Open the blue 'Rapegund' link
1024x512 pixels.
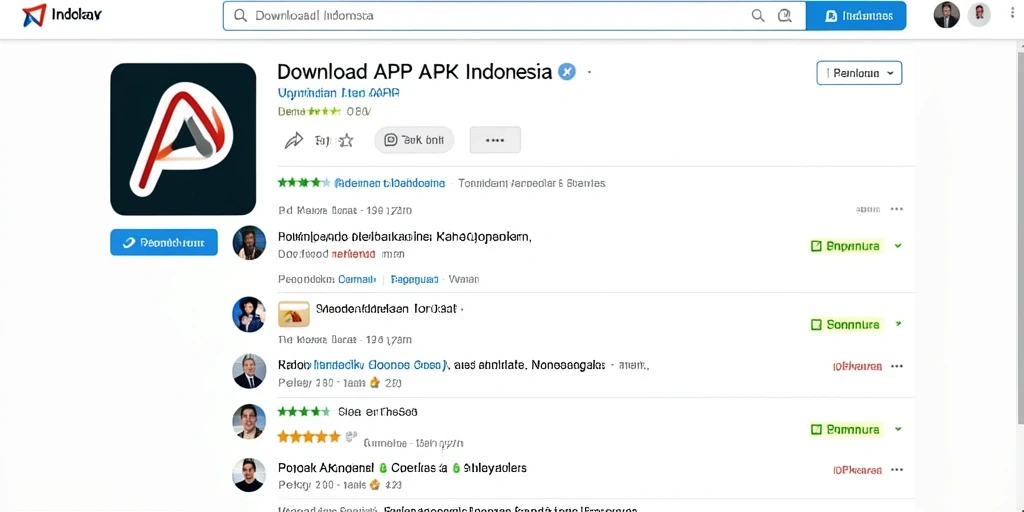pos(415,280)
